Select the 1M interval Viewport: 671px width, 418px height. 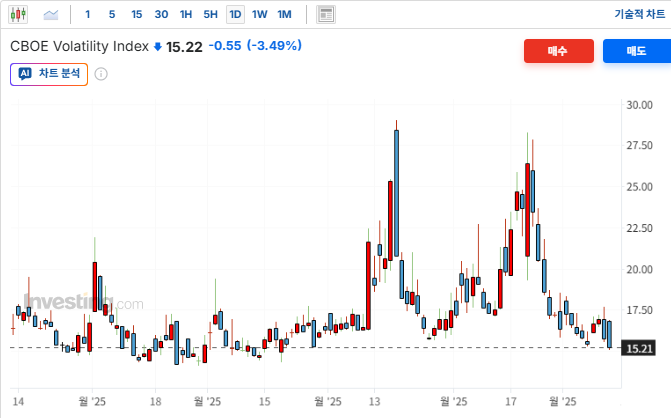click(x=284, y=15)
